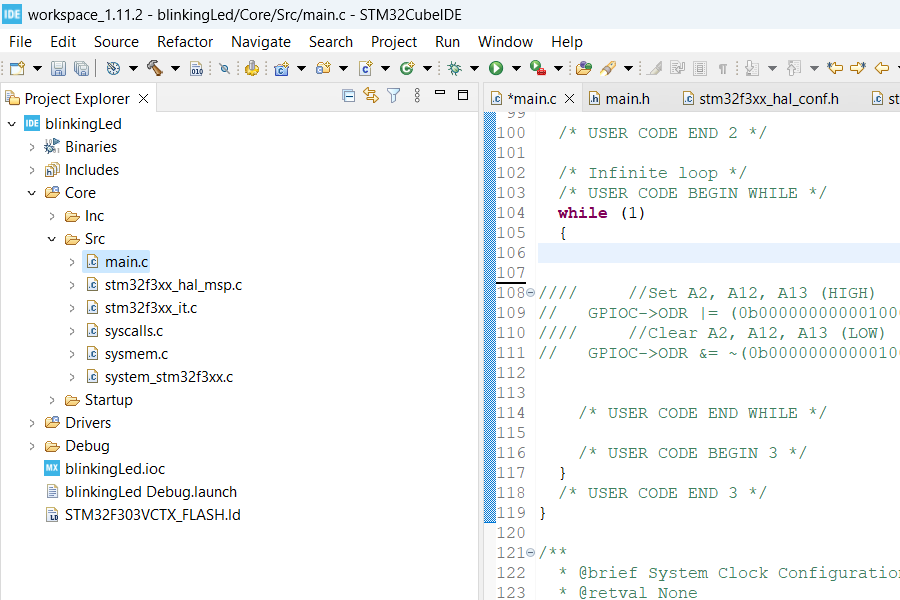This screenshot has height=600, width=900.
Task: Save the modified main.c with disk icon
Action: tap(59, 70)
